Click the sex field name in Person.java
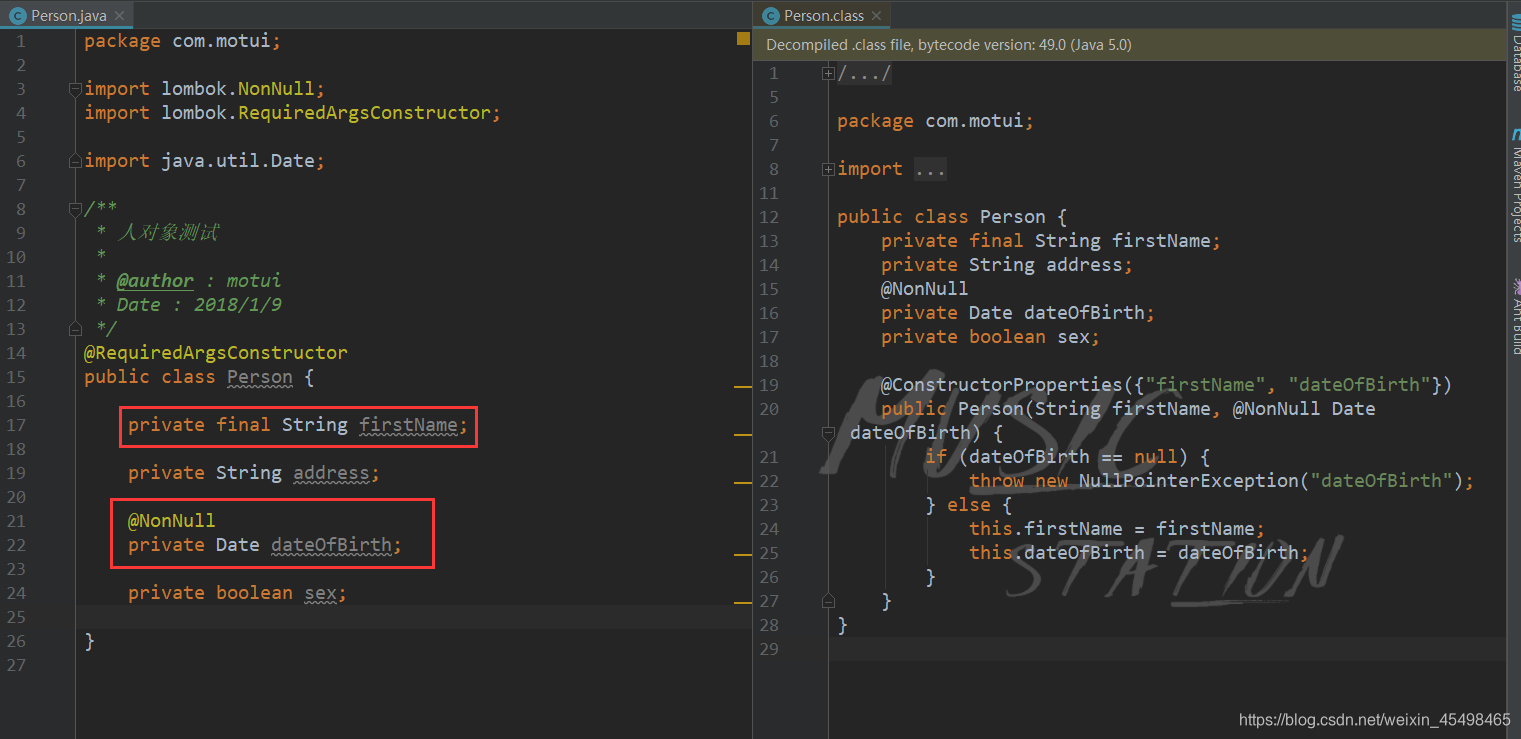 [320, 593]
